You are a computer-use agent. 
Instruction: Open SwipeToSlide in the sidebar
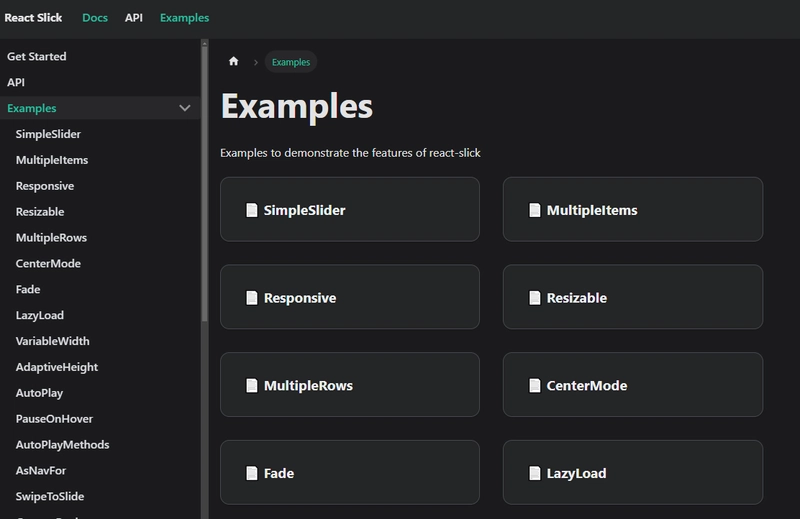pos(49,497)
